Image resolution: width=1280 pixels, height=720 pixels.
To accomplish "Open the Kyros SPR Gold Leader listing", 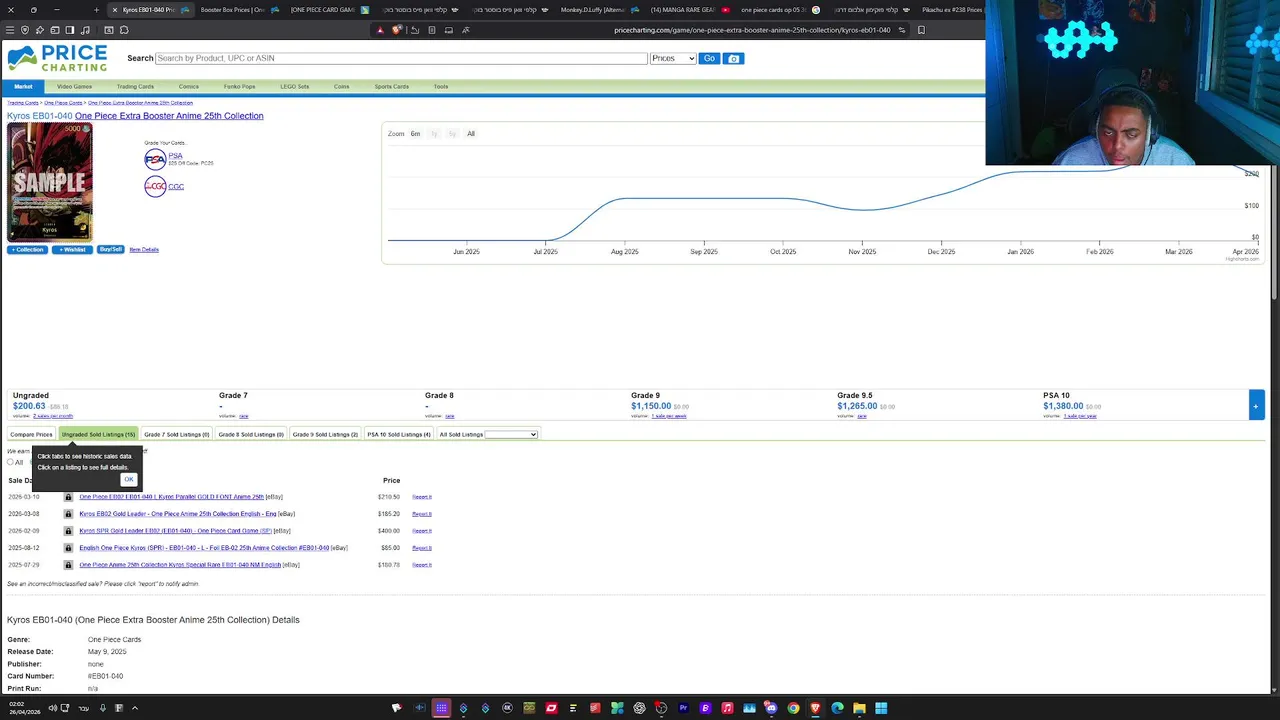I will tap(176, 531).
